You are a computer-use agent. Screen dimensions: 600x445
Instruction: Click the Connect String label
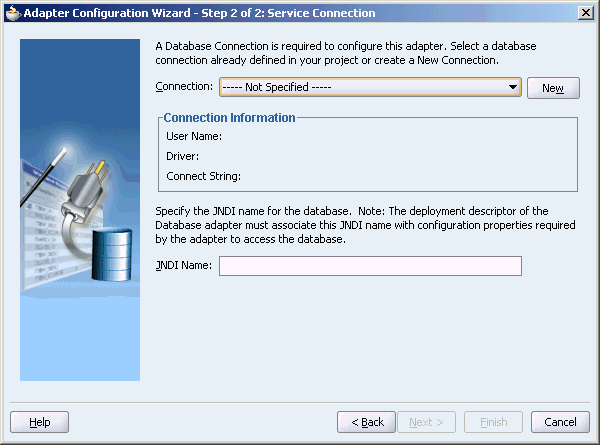[x=204, y=176]
